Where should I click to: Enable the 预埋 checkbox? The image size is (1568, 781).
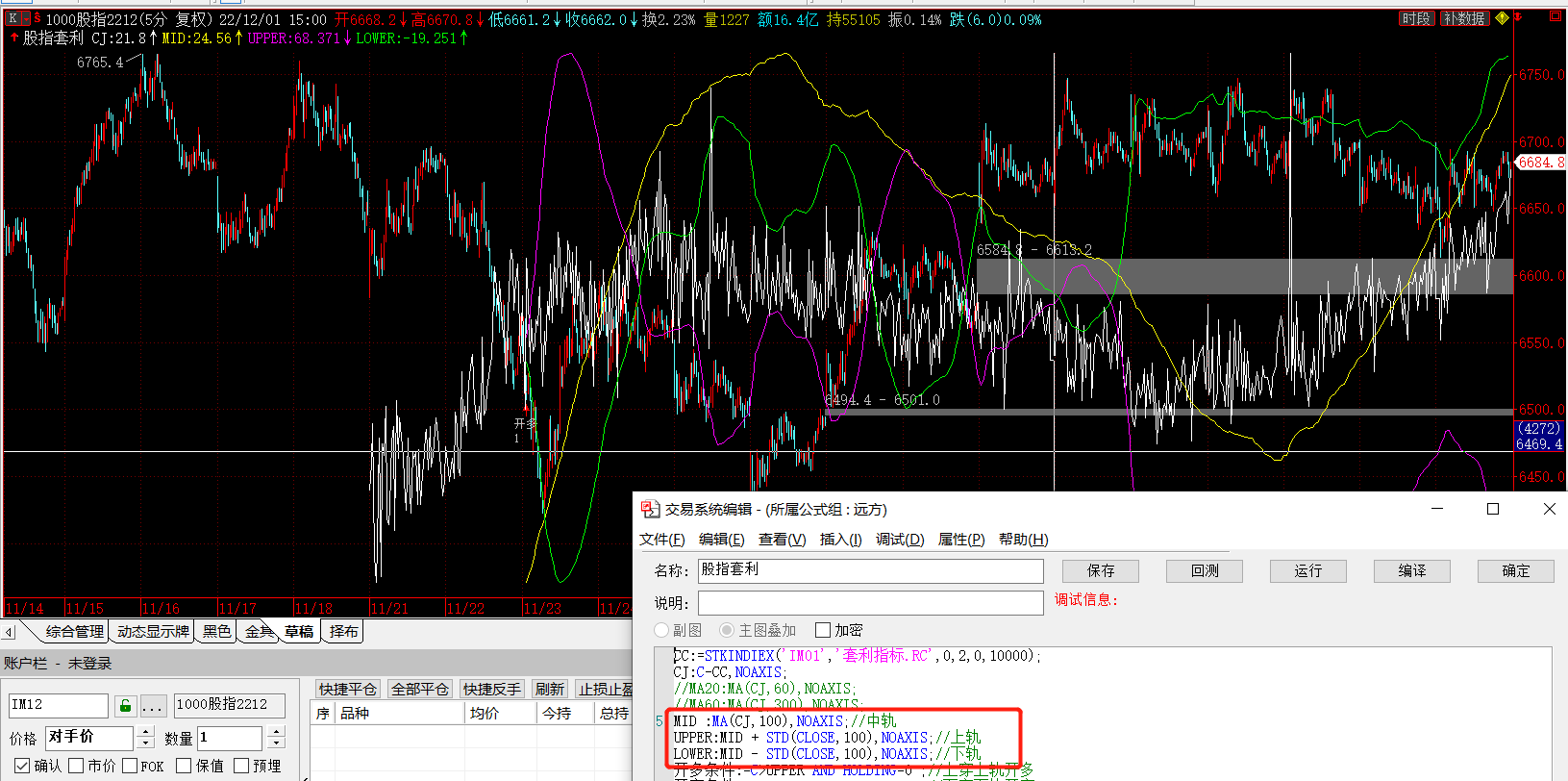(241, 766)
